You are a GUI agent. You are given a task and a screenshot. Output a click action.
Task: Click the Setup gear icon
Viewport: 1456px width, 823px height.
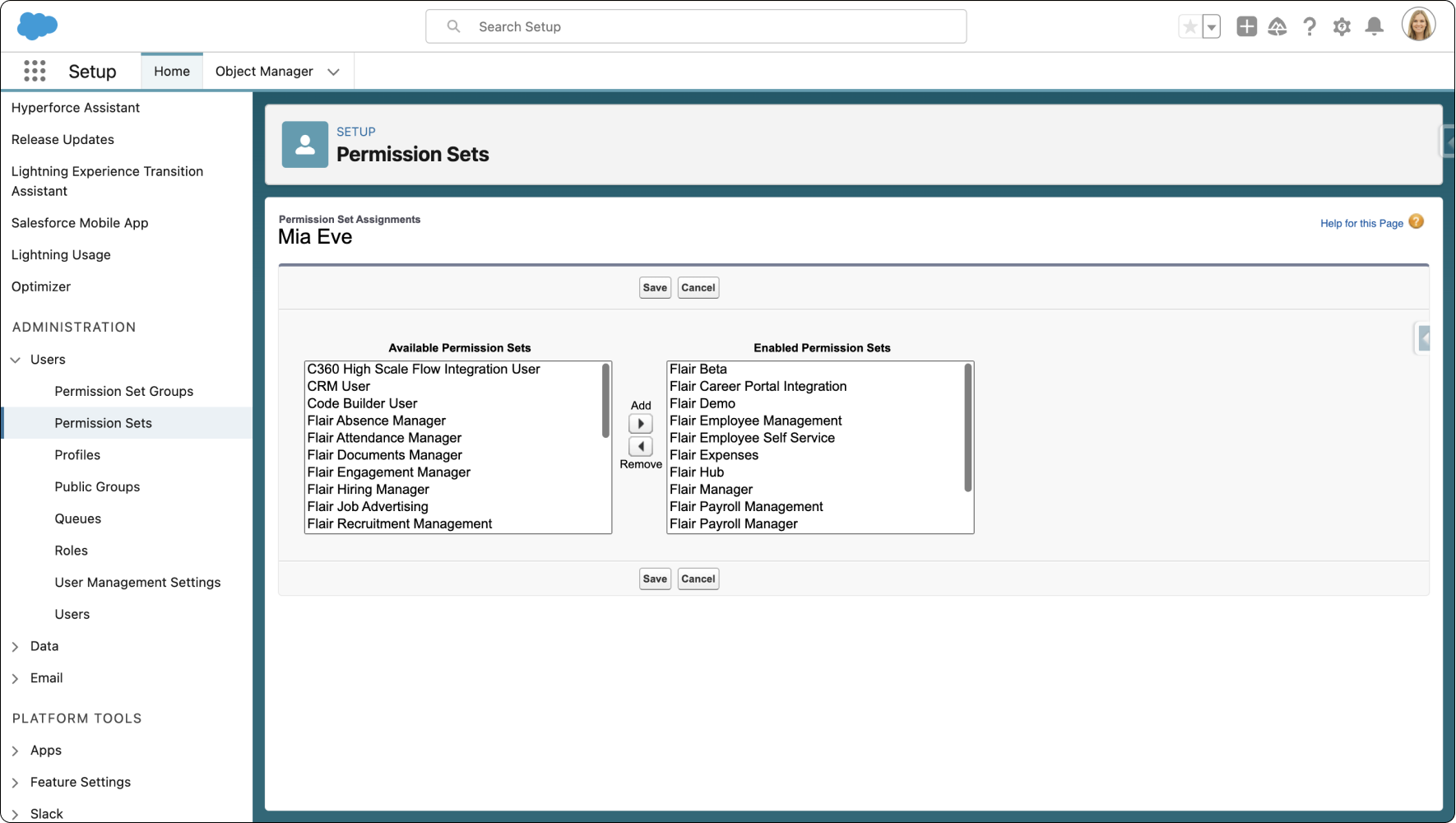pyautogui.click(x=1342, y=26)
